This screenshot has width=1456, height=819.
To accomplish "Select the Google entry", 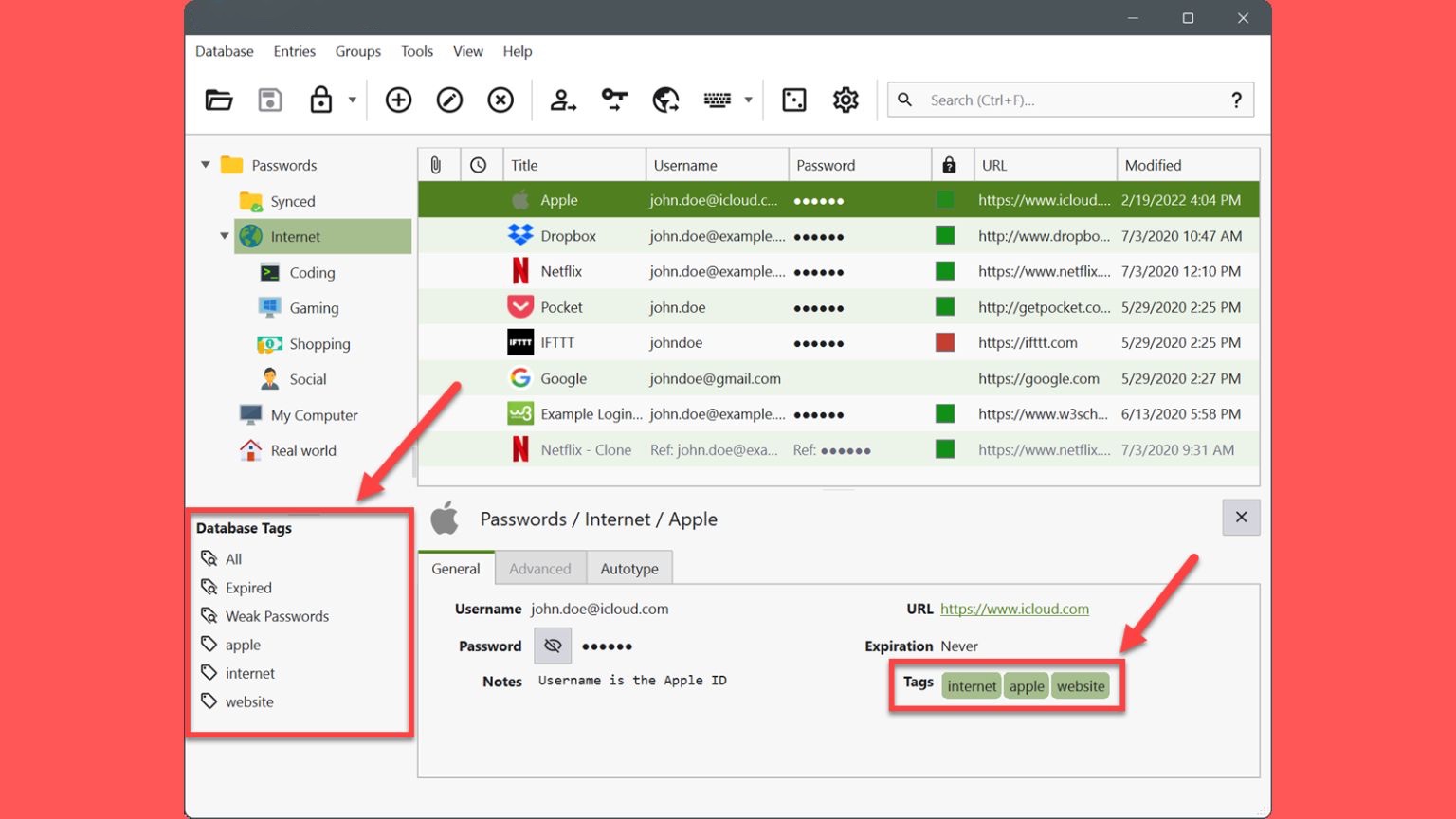I will pos(839,378).
